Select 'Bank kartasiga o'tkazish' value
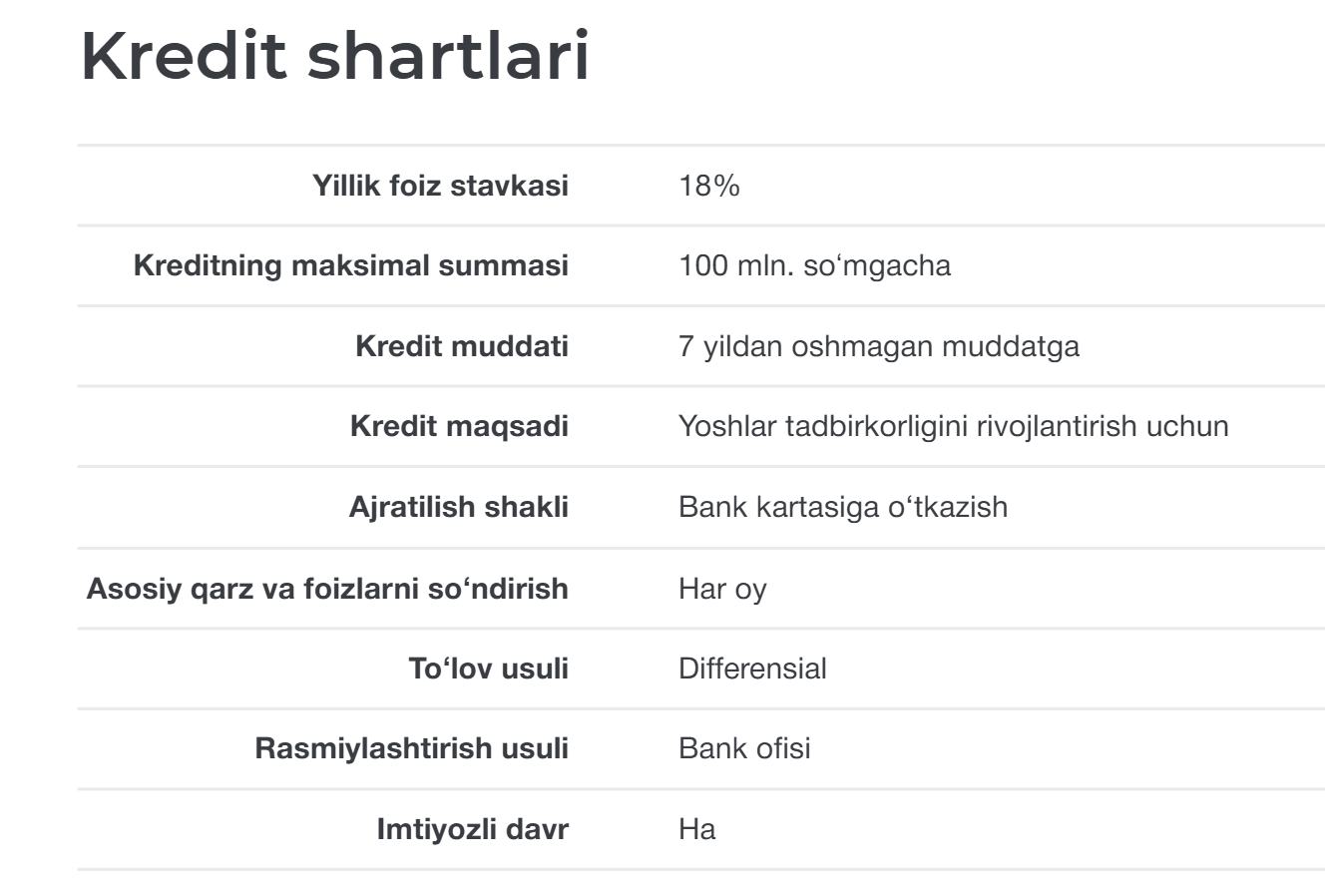The width and height of the screenshot is (1325, 896). coord(843,507)
